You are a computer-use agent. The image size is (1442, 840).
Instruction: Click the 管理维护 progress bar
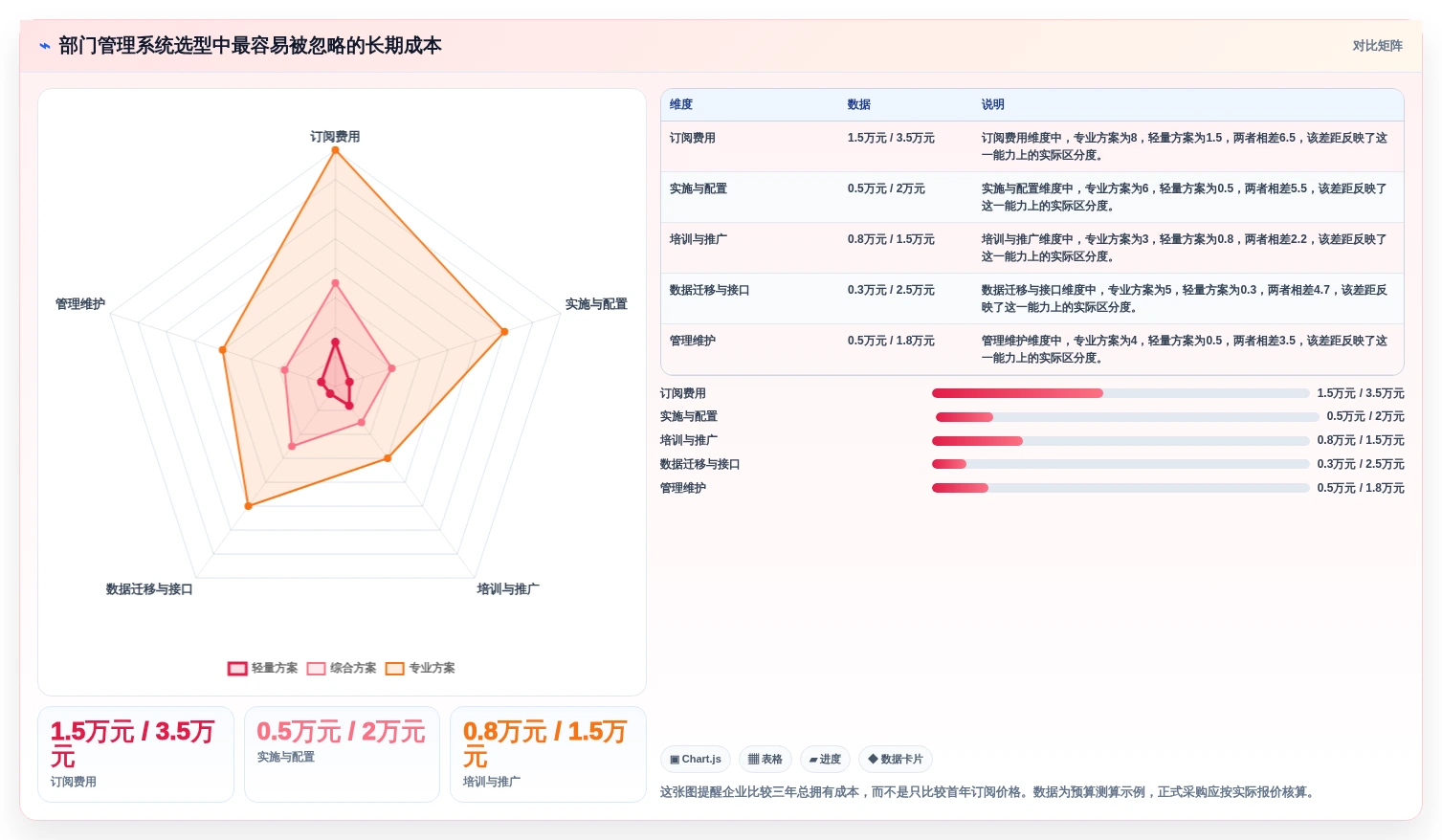tap(1120, 488)
